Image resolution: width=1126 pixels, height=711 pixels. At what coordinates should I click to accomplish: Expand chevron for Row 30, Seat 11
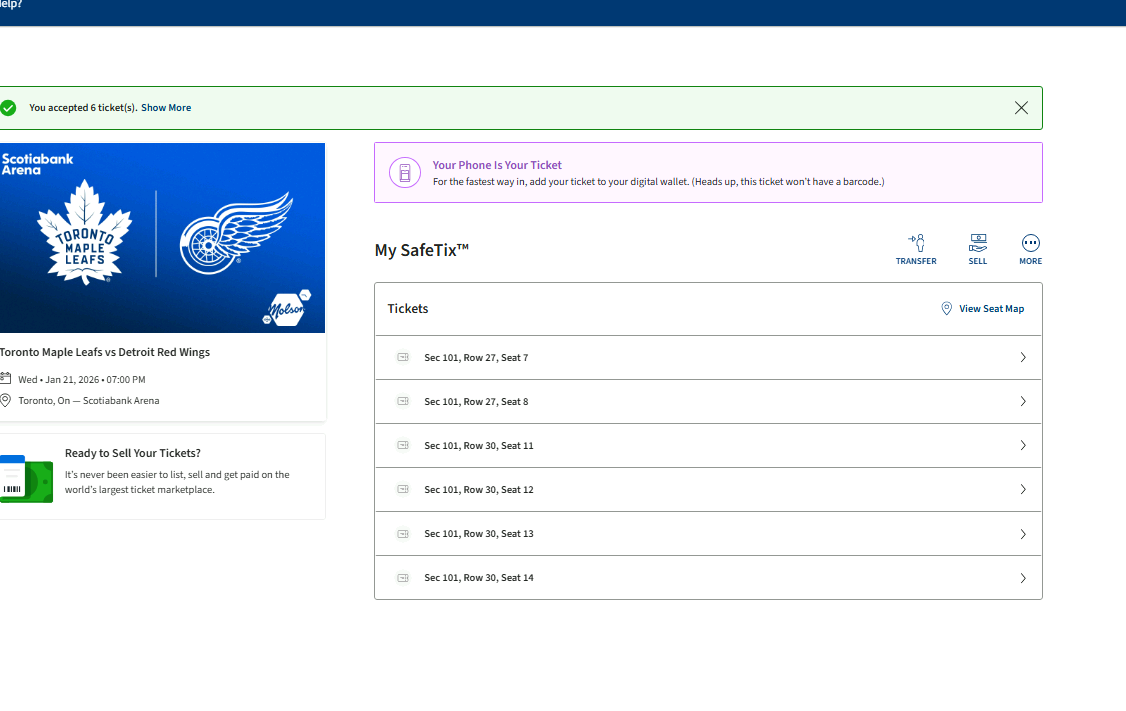(x=1023, y=445)
